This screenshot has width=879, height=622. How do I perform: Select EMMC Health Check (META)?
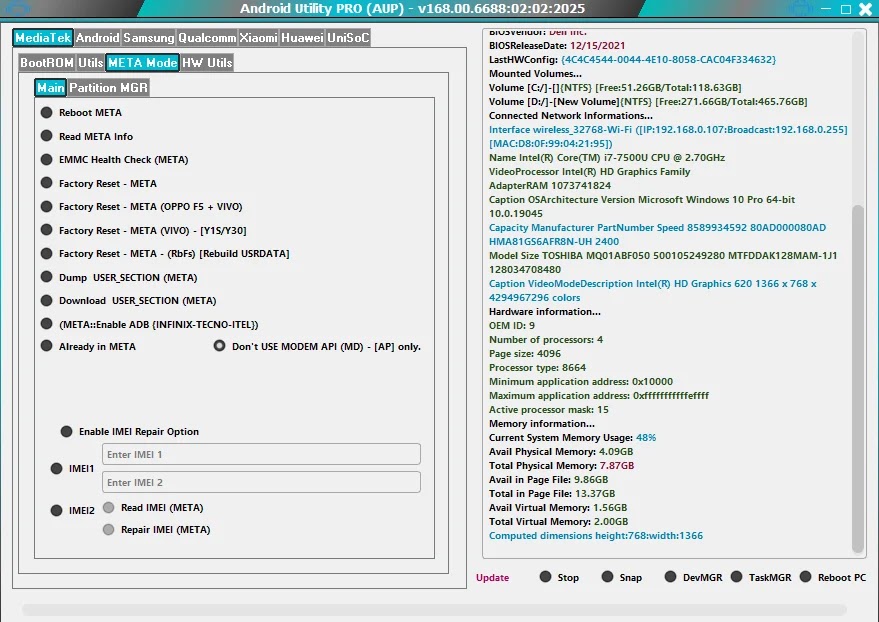114,160
